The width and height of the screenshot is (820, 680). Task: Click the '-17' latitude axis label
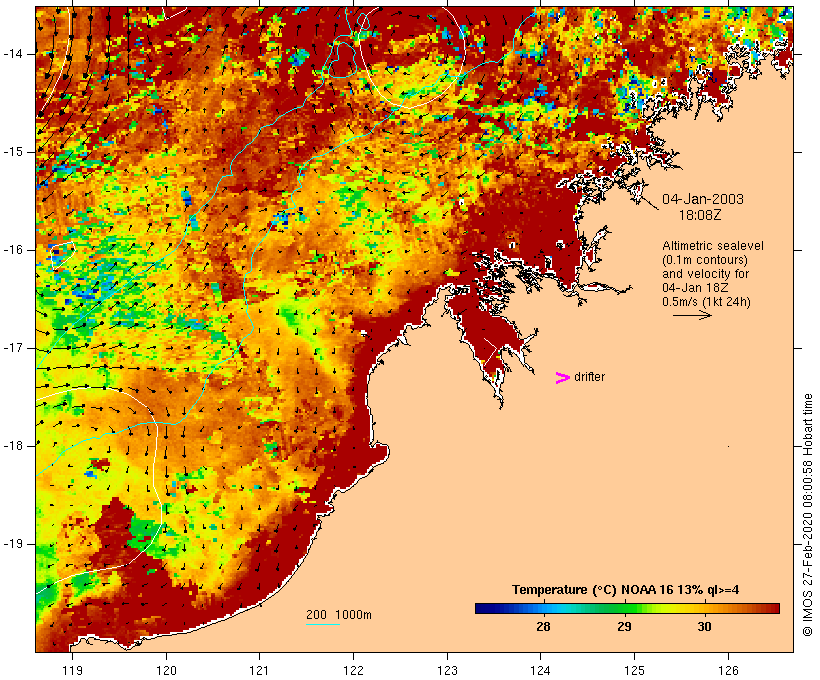(x=12, y=348)
